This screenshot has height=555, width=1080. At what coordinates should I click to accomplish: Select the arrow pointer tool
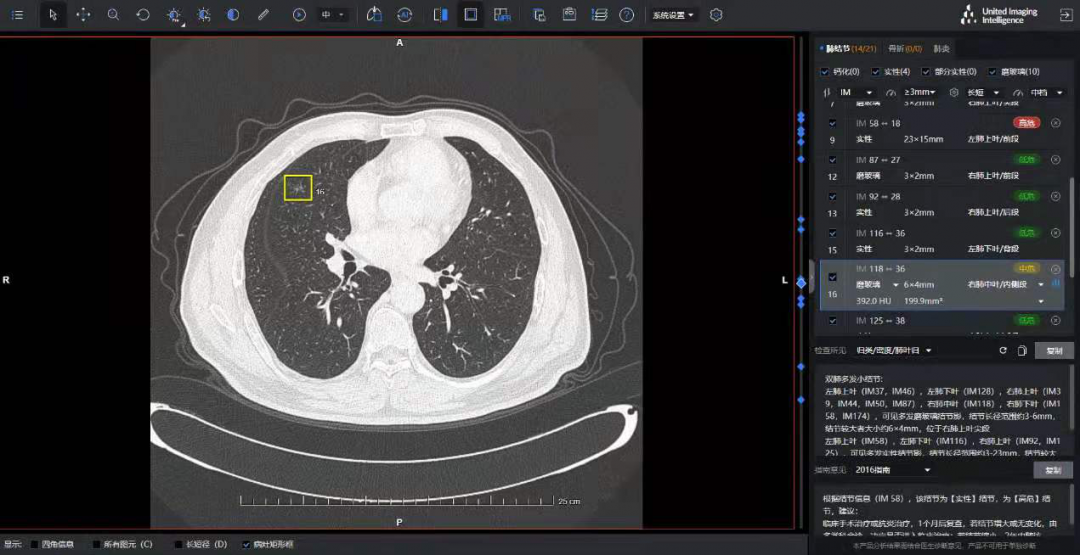pos(54,14)
